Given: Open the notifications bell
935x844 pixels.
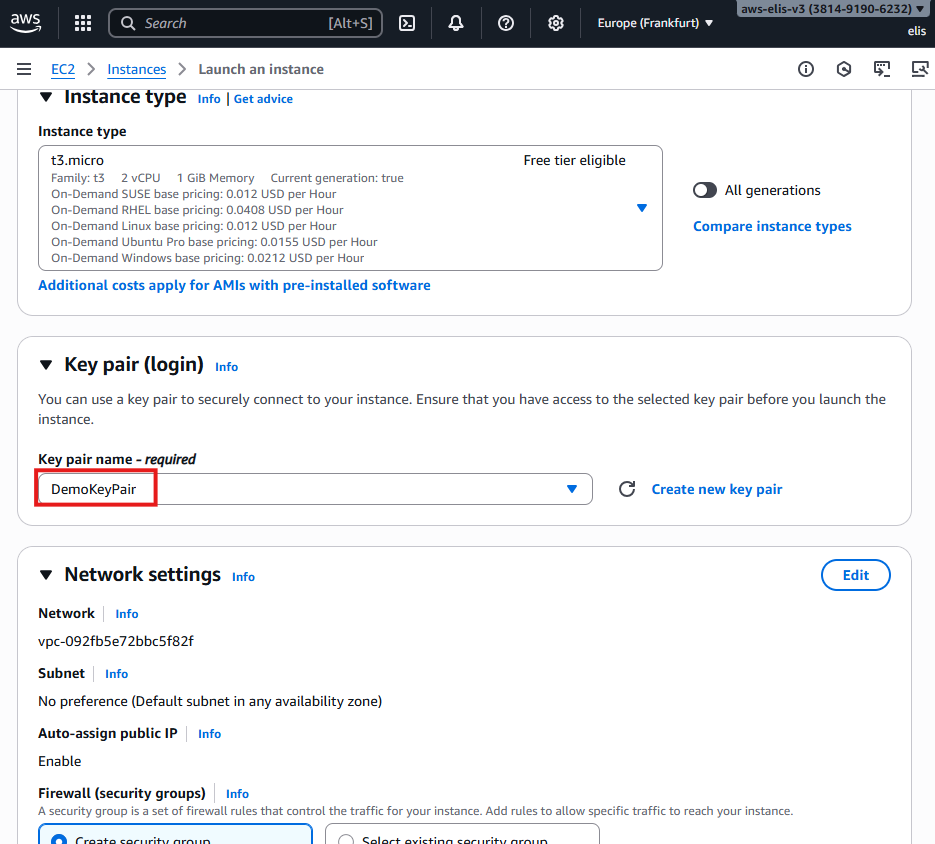Looking at the screenshot, I should click(x=456, y=23).
